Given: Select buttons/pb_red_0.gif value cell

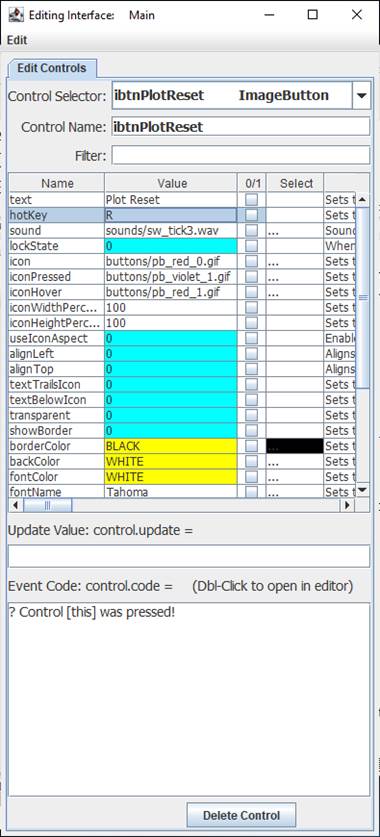Looking at the screenshot, I should 171,262.
